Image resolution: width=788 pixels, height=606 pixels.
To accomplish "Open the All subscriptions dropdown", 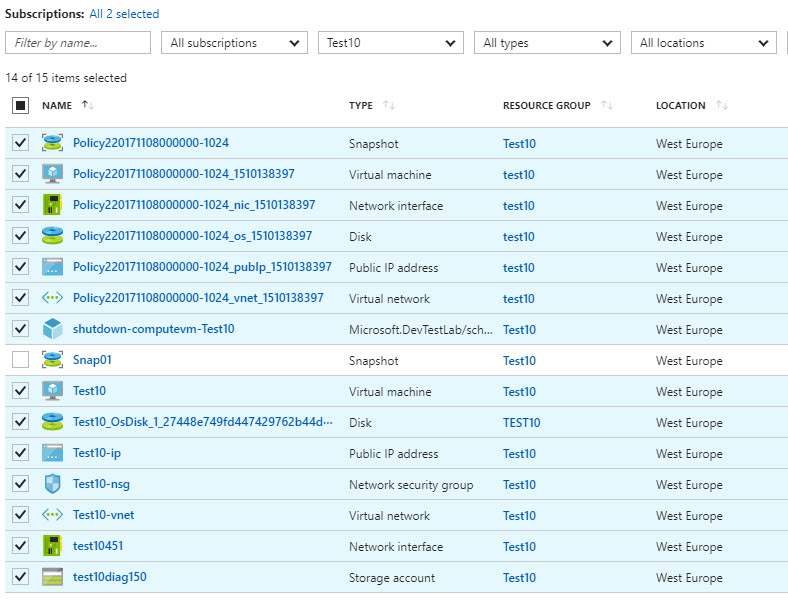I will [234, 43].
